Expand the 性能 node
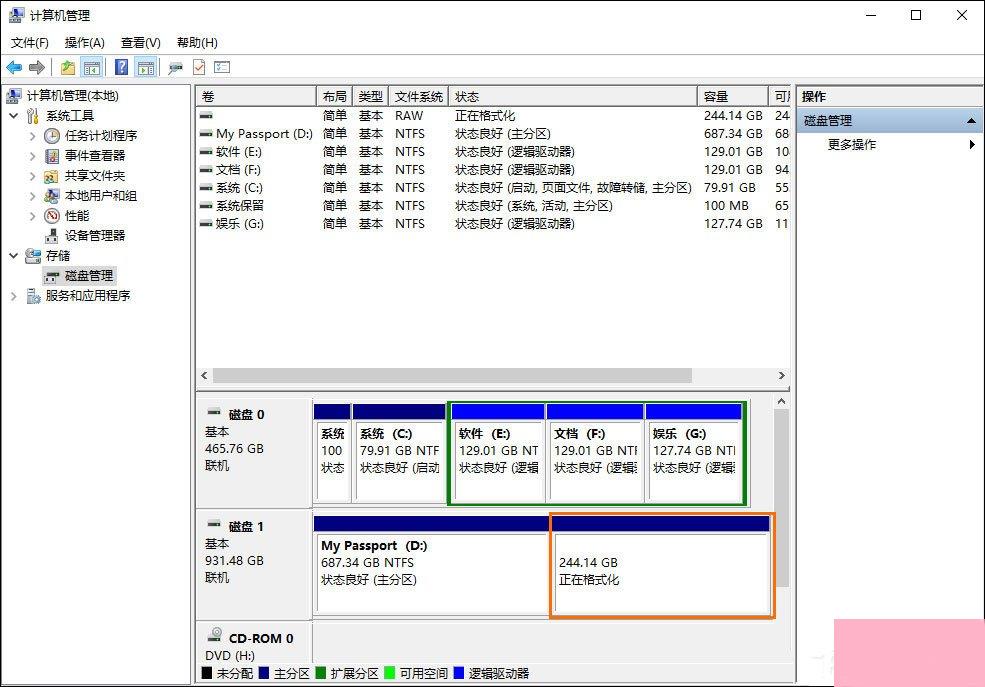This screenshot has width=985, height=687. pos(33,216)
